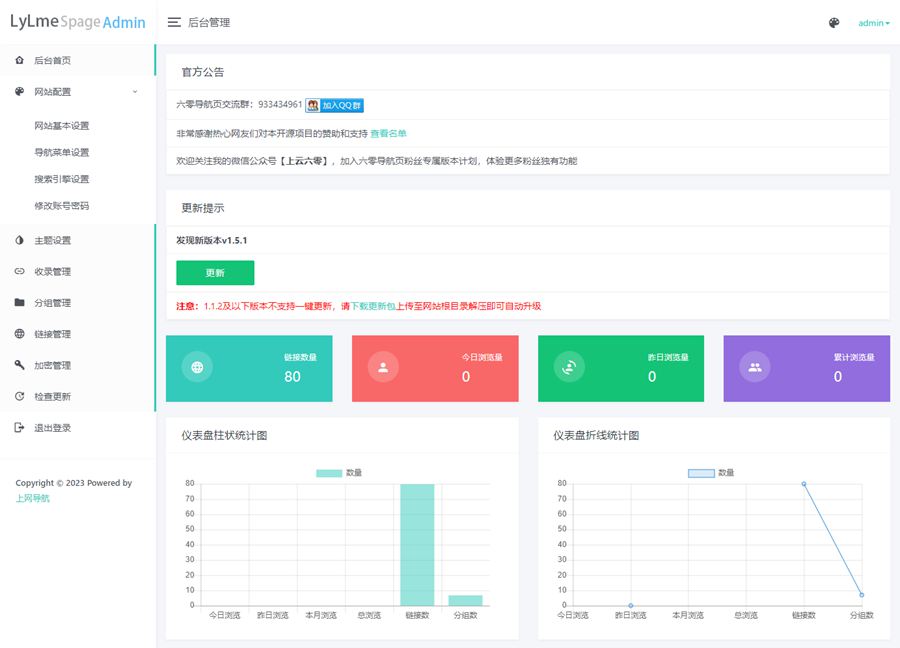Image resolution: width=900 pixels, height=648 pixels.
Task: Open the admin user dropdown
Action: tap(873, 23)
